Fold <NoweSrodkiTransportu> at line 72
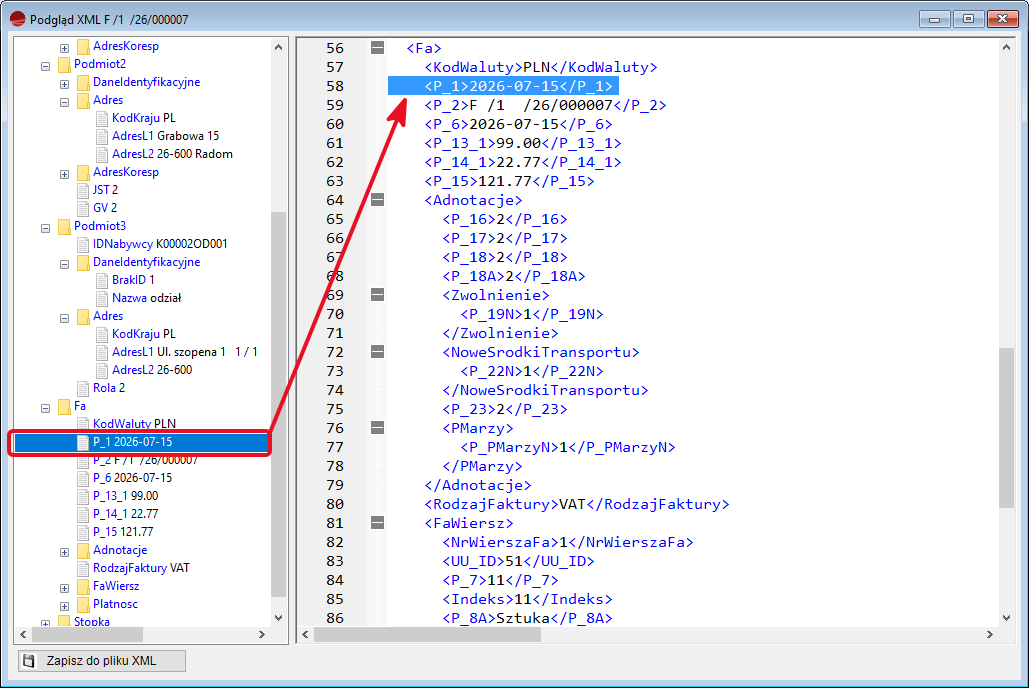 pos(377,352)
